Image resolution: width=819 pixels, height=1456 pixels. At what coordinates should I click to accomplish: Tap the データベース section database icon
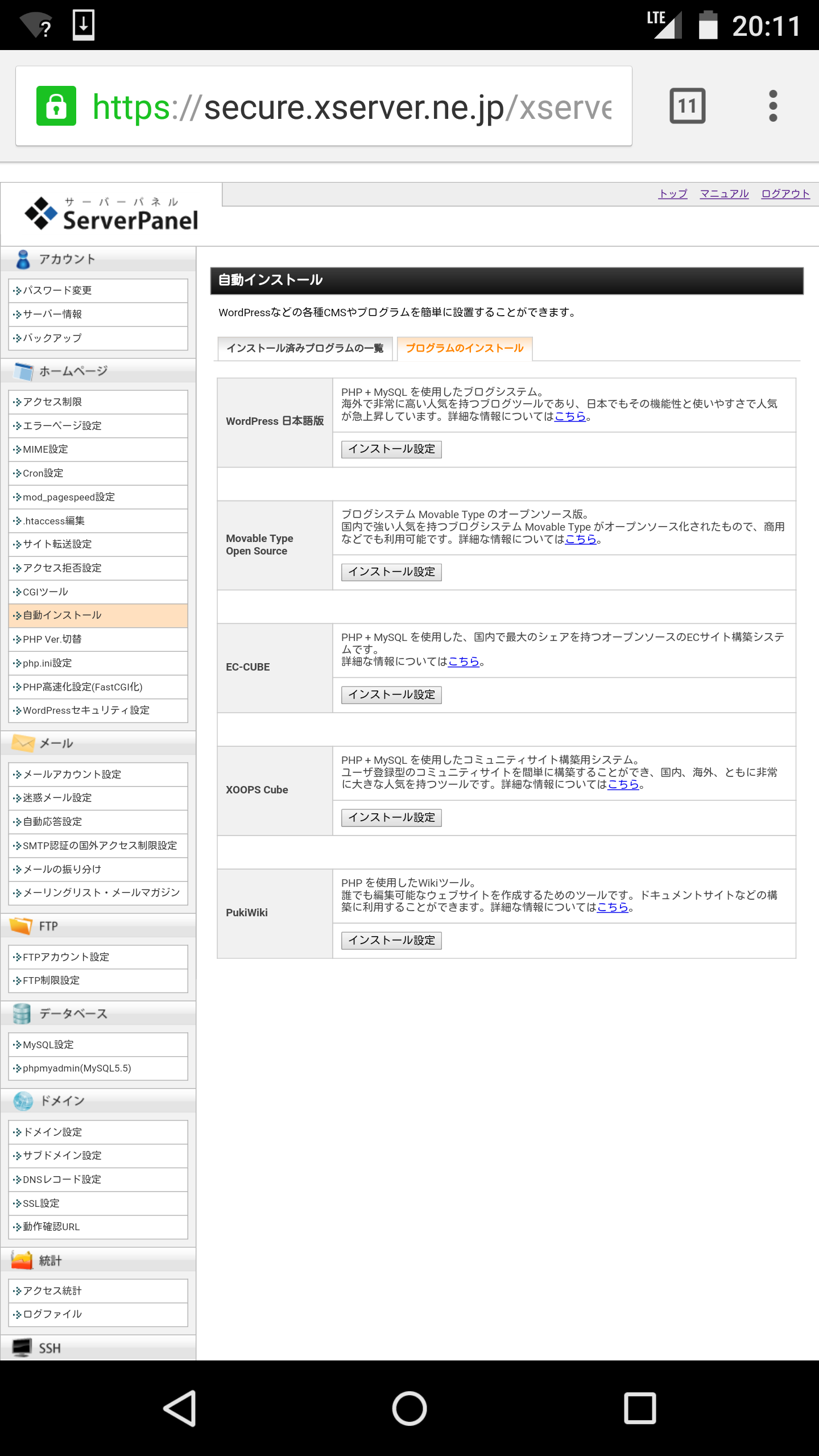pos(22,1014)
